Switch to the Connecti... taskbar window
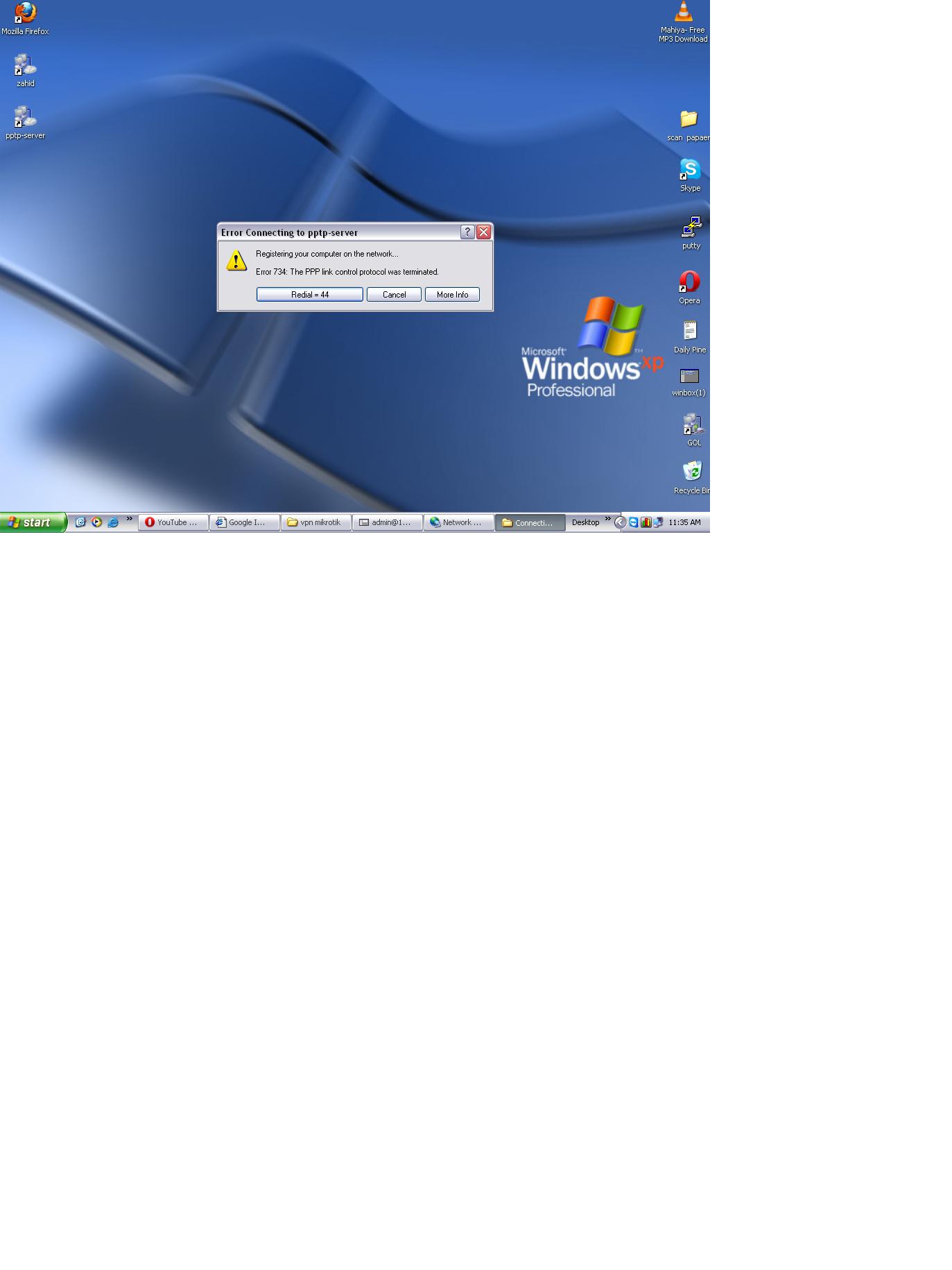952x1270 pixels. [x=530, y=522]
